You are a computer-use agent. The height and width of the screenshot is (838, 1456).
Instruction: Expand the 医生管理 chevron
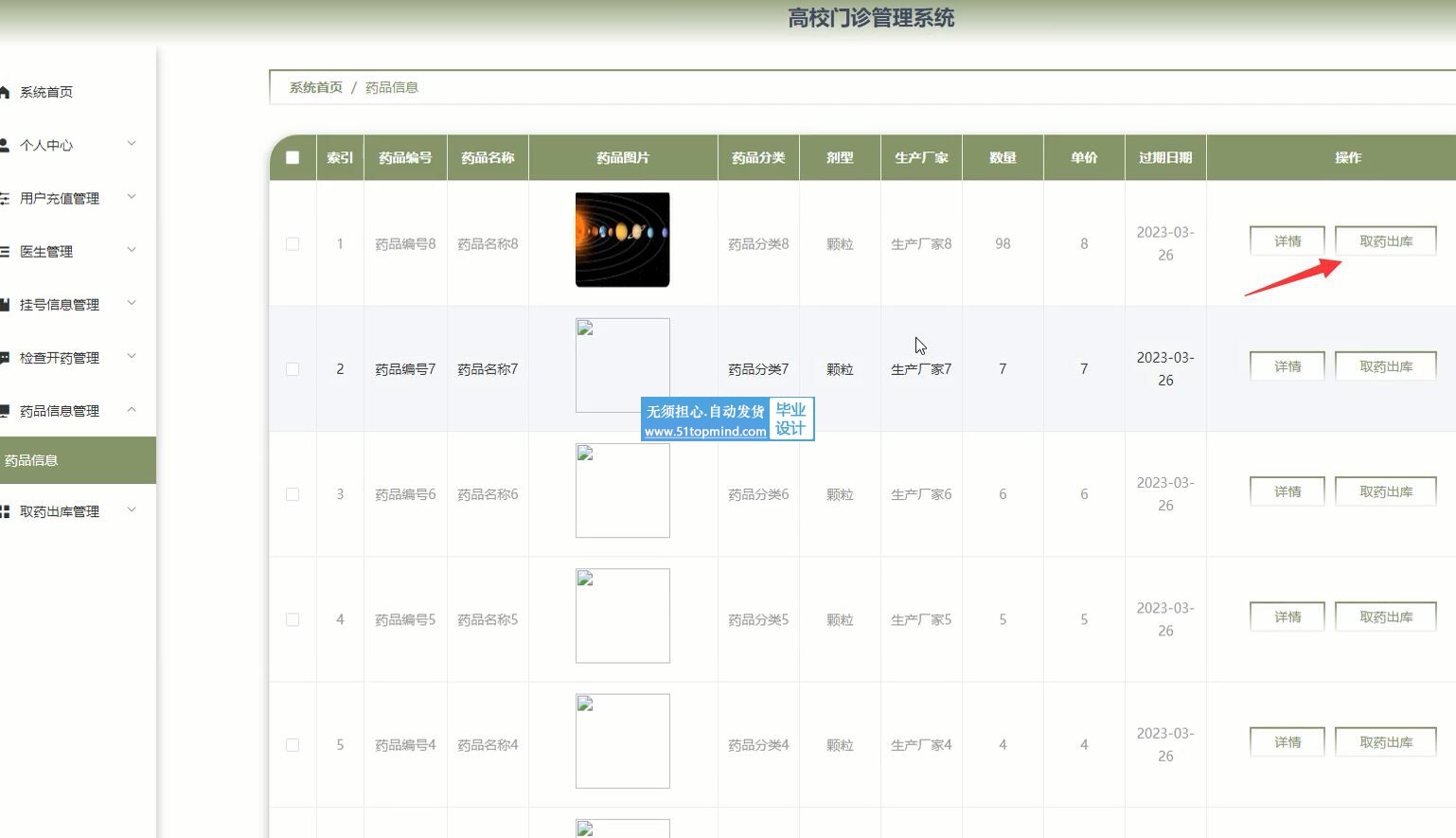click(x=132, y=250)
